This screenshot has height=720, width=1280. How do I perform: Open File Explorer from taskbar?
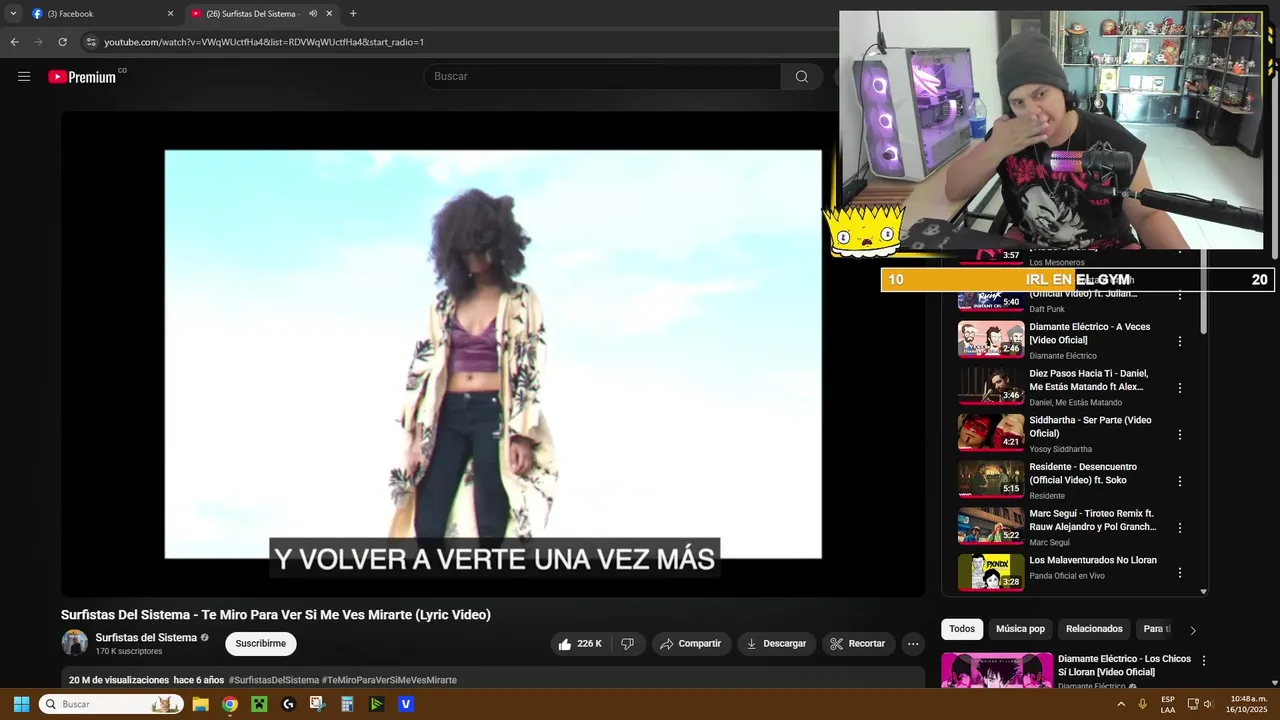[x=200, y=704]
